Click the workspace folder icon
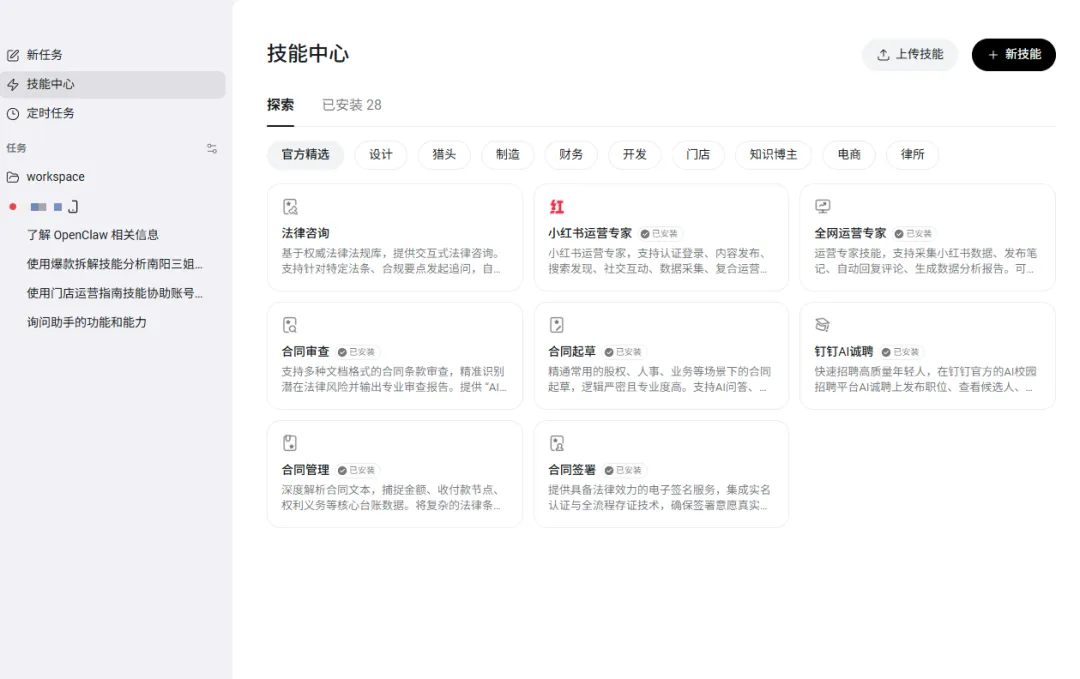The image size is (1080, 679). pyautogui.click(x=13, y=177)
